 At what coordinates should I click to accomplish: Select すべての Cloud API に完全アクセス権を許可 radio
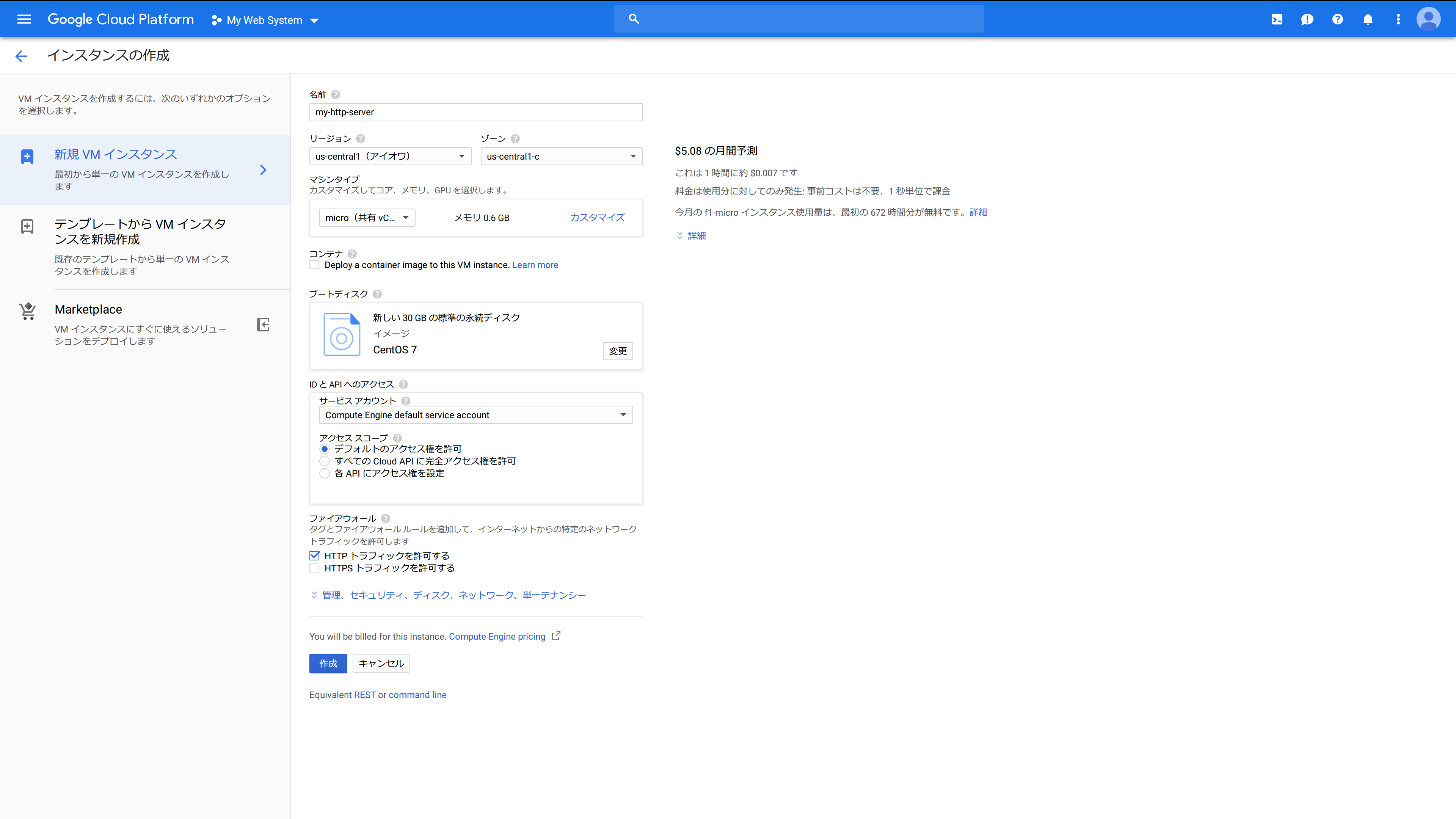(325, 461)
